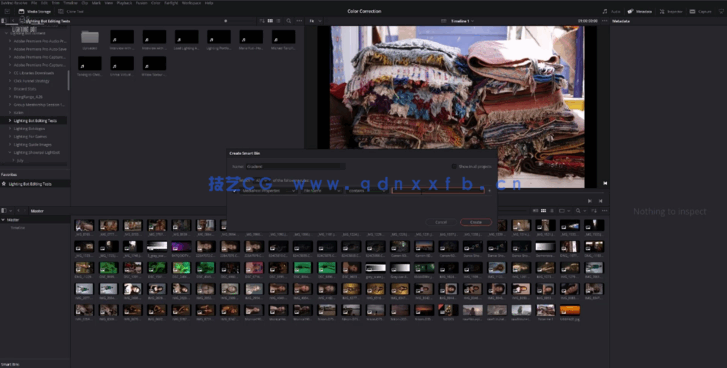Screen dimensions: 727x368
Task: Select the Click Funnel Strategy folder
Action: pos(32,81)
